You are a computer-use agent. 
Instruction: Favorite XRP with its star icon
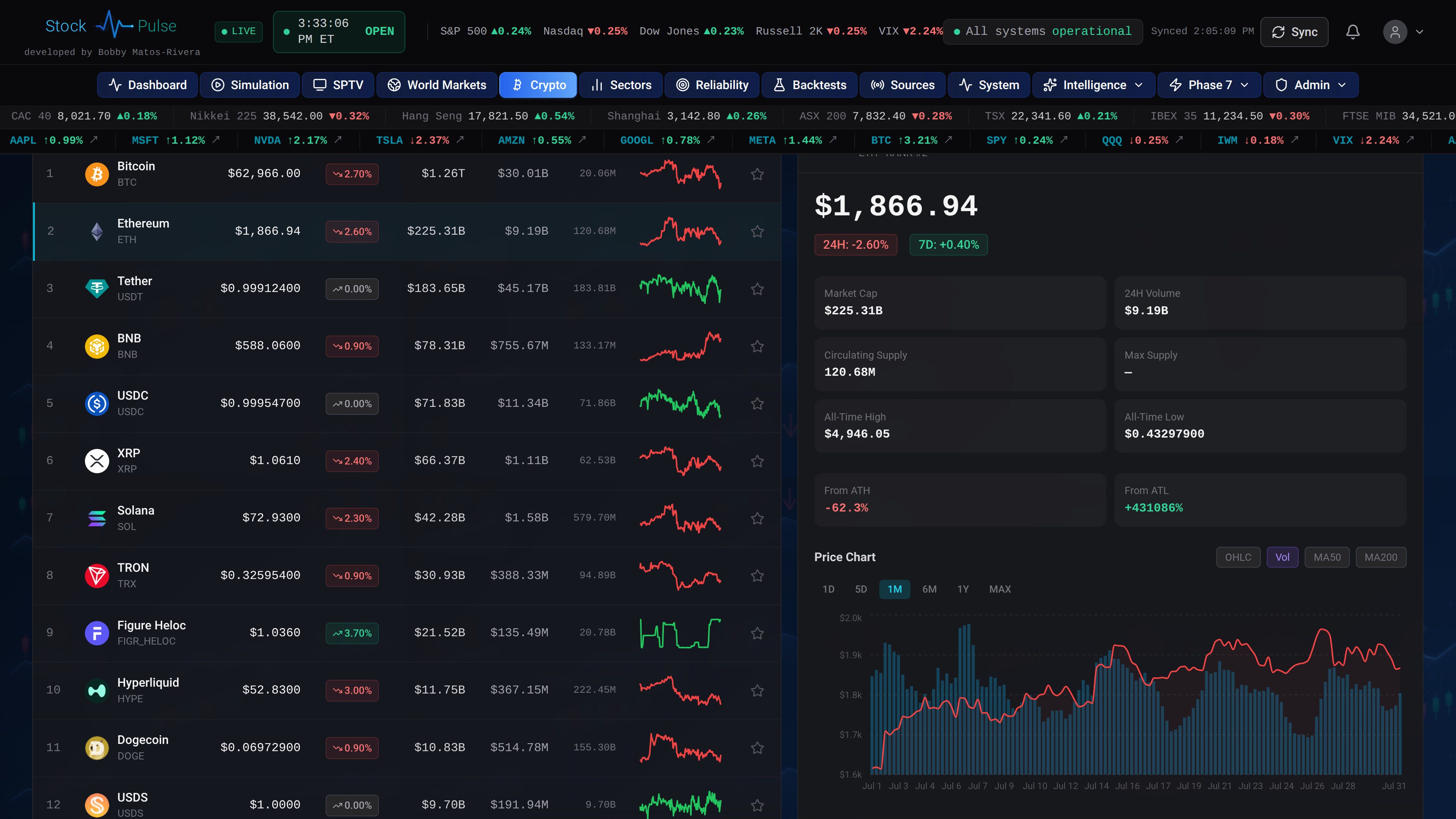coord(758,461)
